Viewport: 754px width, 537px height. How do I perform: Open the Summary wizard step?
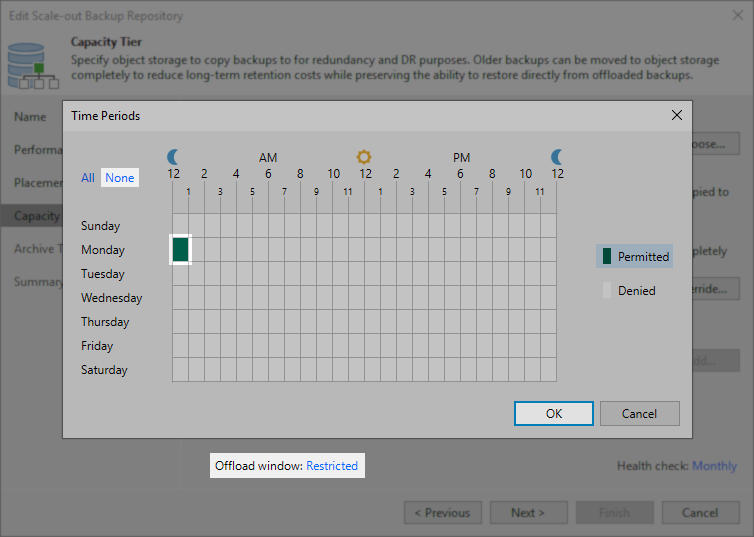pyautogui.click(x=38, y=282)
